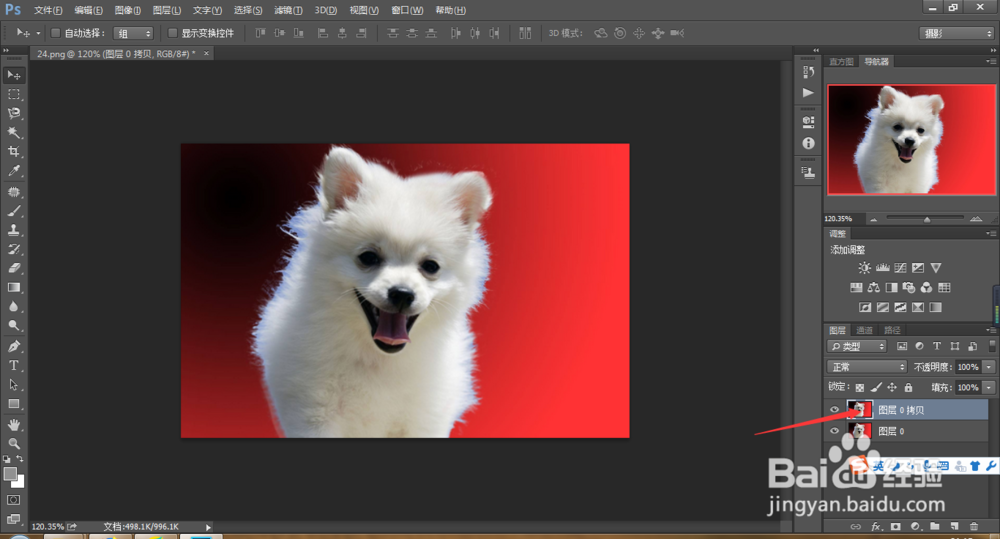Click the navigator preview thumbnail

point(911,139)
